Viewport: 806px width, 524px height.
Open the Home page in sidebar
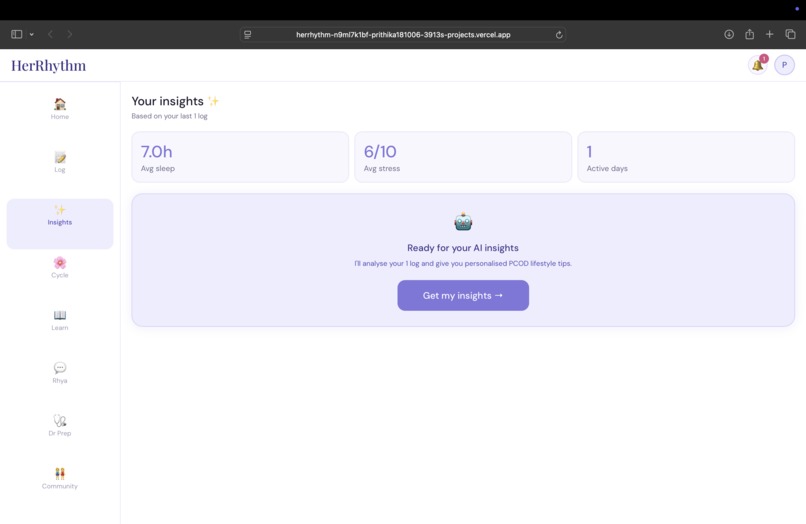tap(60, 109)
